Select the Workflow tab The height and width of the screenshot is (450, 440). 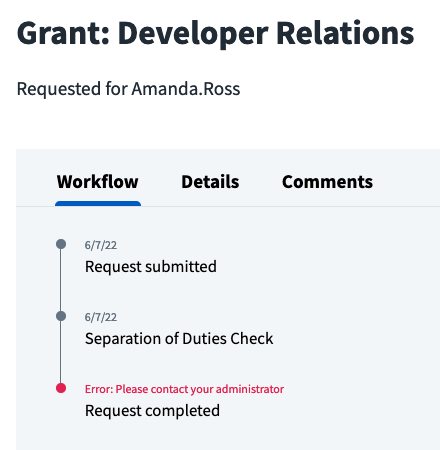pyautogui.click(x=98, y=182)
